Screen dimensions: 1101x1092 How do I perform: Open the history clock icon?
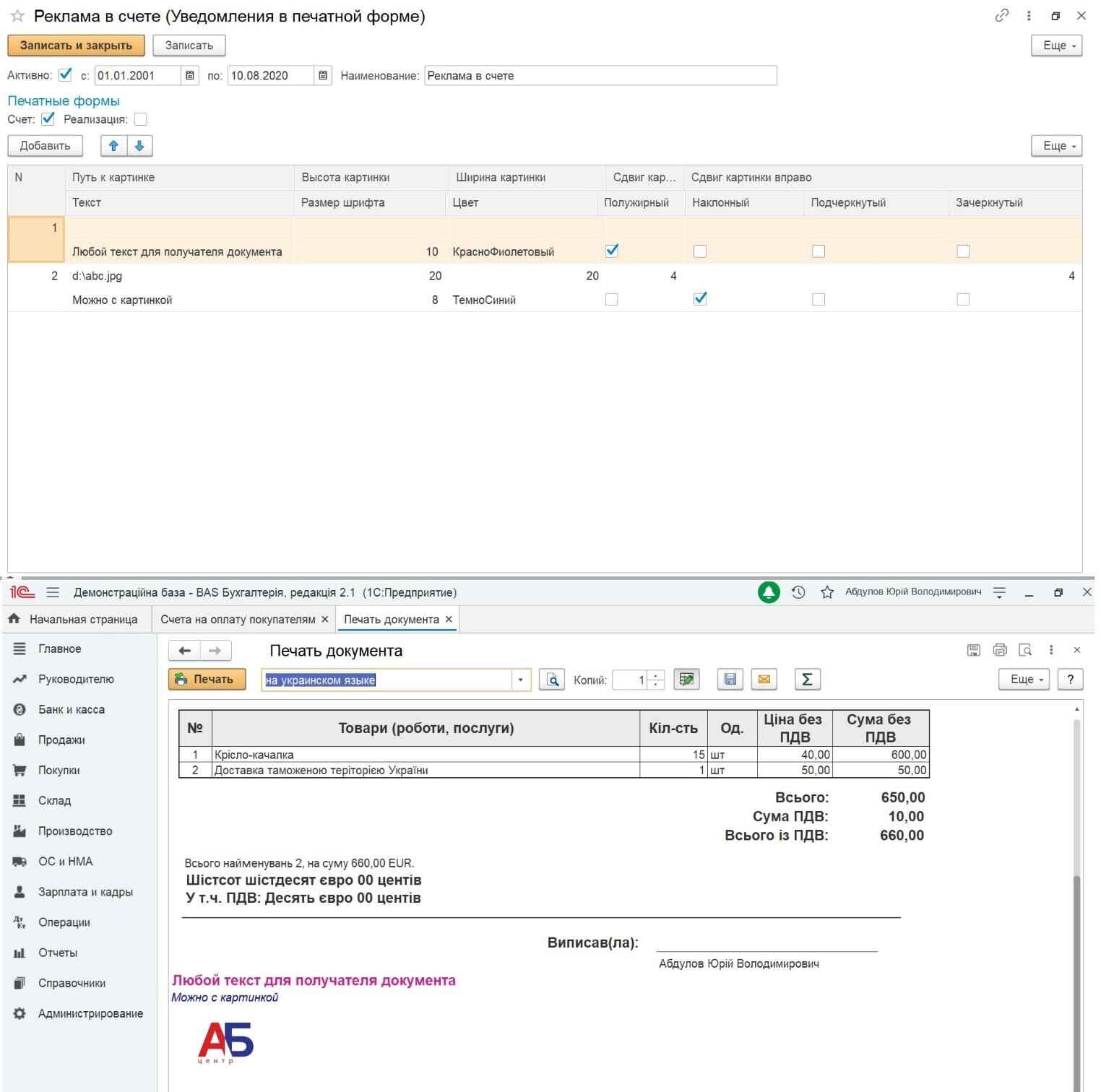[x=798, y=592]
